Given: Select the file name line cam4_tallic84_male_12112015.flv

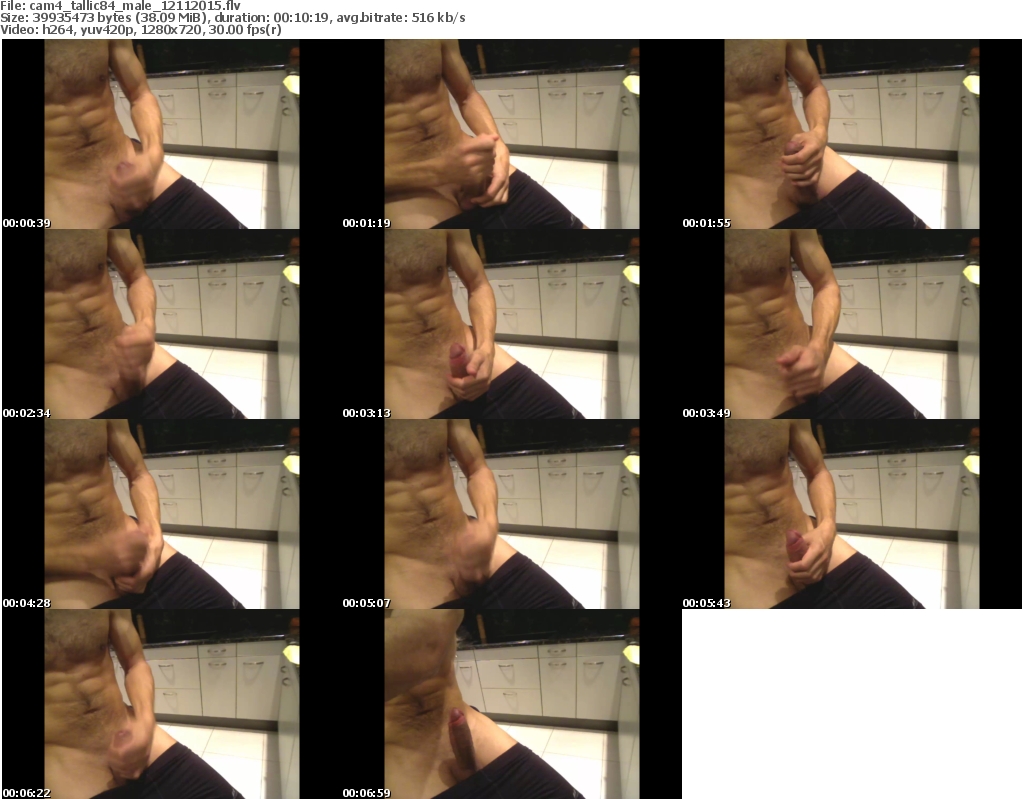Looking at the screenshot, I should (120, 6).
